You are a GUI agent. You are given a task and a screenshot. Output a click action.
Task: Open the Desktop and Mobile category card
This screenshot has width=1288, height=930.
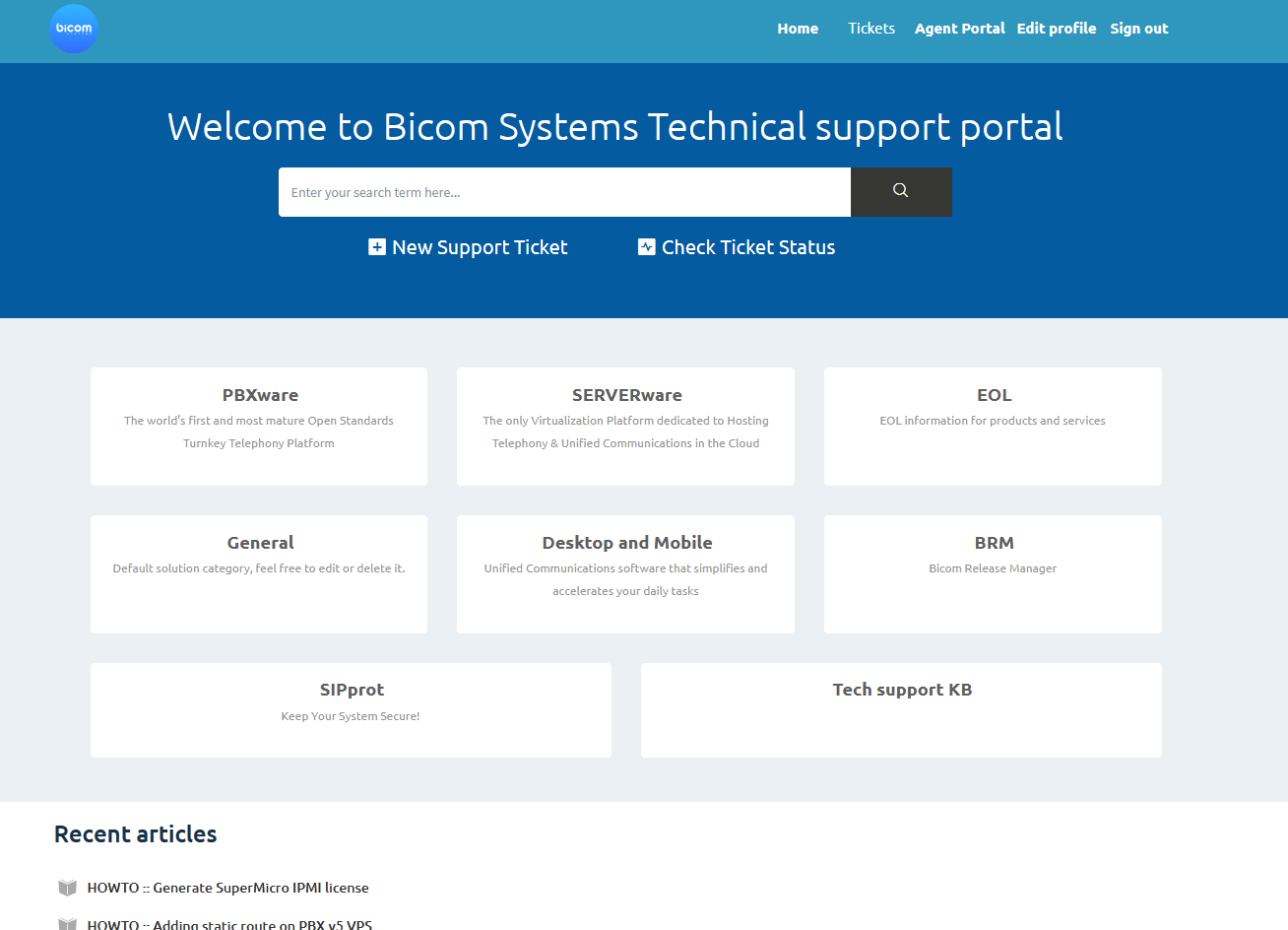coord(625,574)
